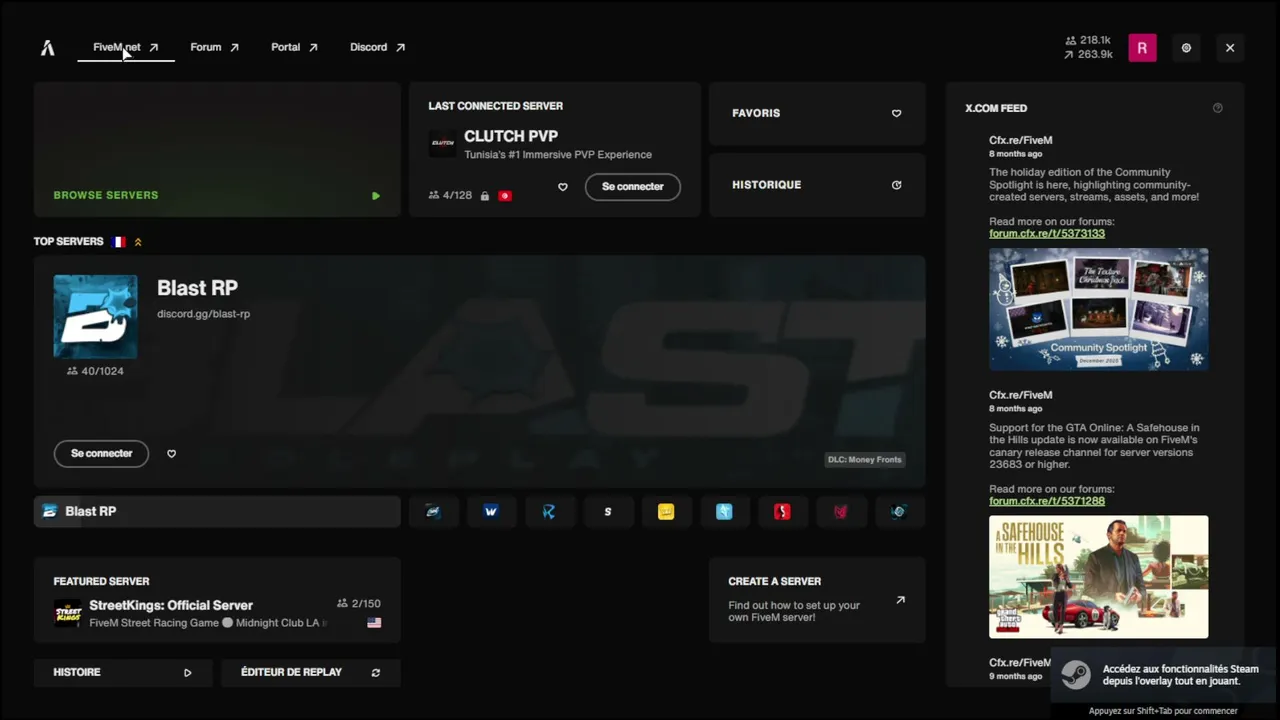The image size is (1280, 720).
Task: Click the US flag on StreetKings card
Action: click(374, 623)
